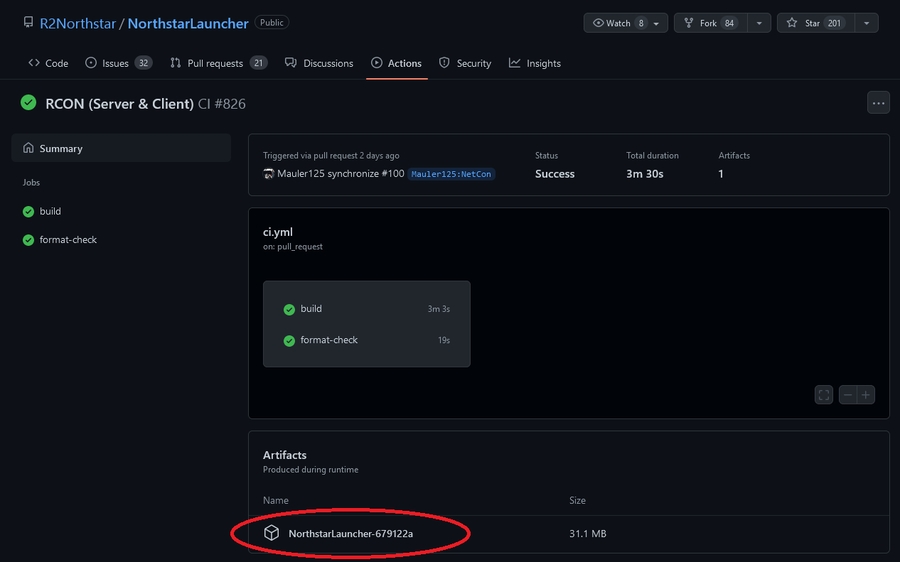Viewport: 900px width, 562px height.
Task: Expand the Watch dropdown arrow
Action: (x=656, y=23)
